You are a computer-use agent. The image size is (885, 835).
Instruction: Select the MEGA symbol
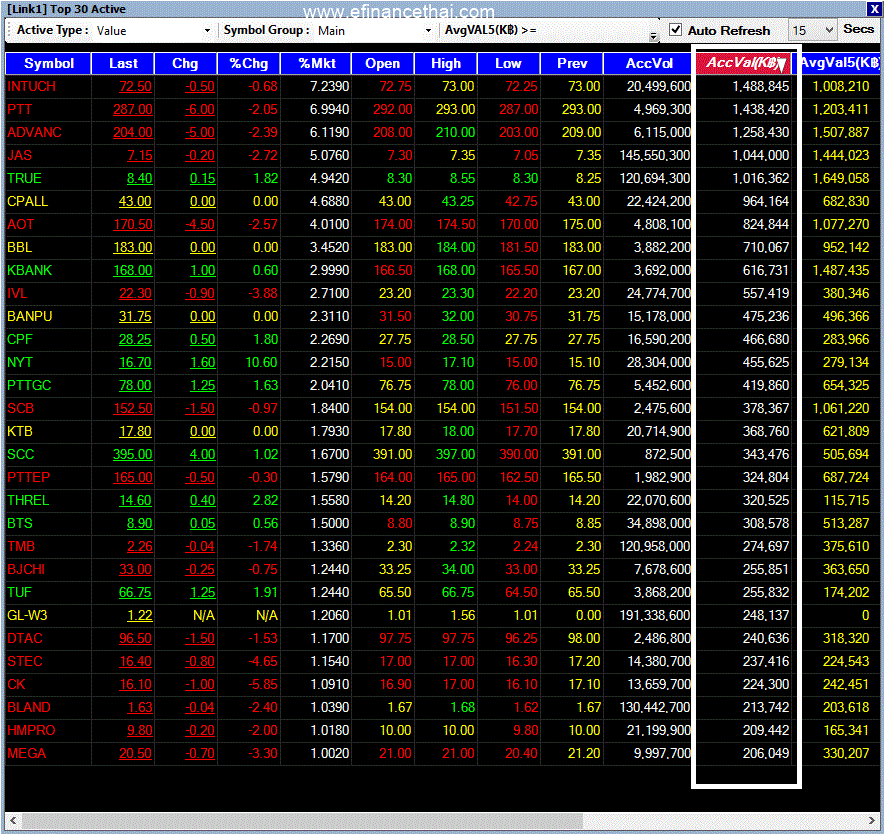pos(27,754)
